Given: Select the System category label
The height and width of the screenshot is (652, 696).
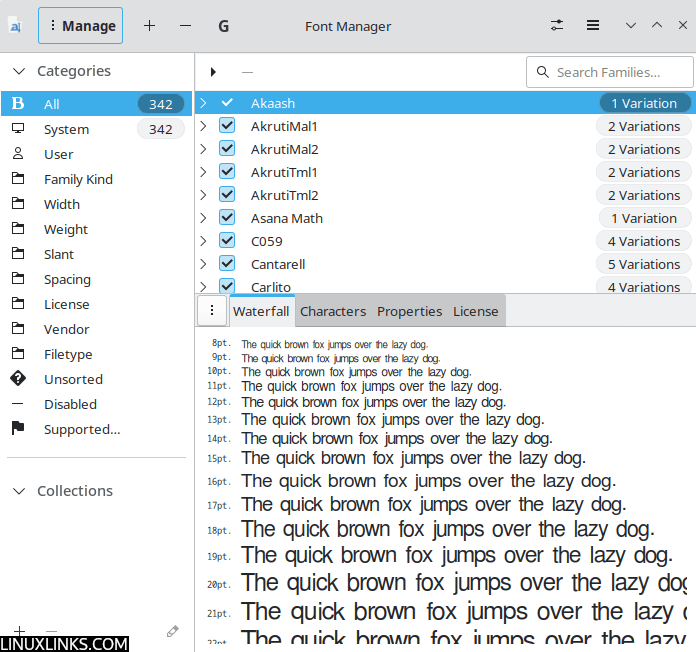Looking at the screenshot, I should pyautogui.click(x=67, y=129).
